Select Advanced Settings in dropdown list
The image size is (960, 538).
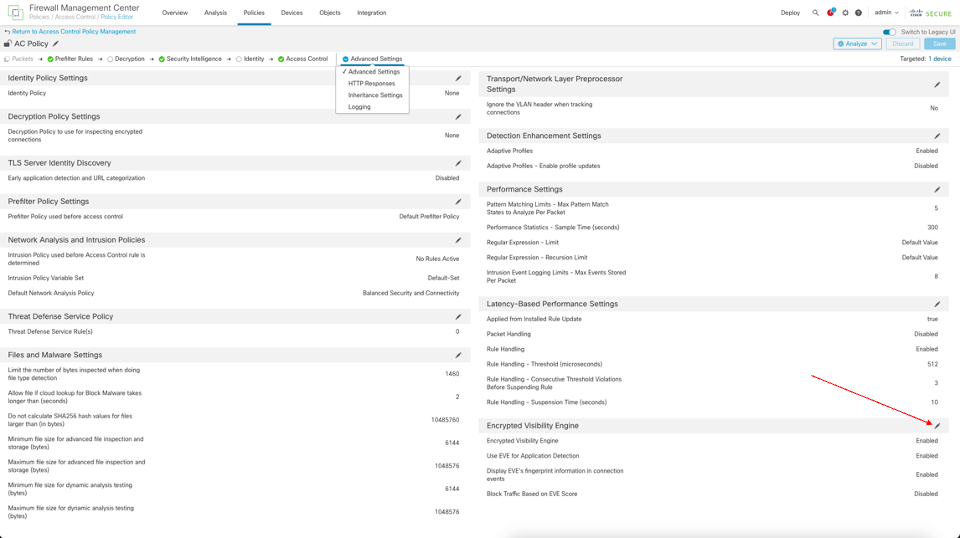click(x=372, y=72)
